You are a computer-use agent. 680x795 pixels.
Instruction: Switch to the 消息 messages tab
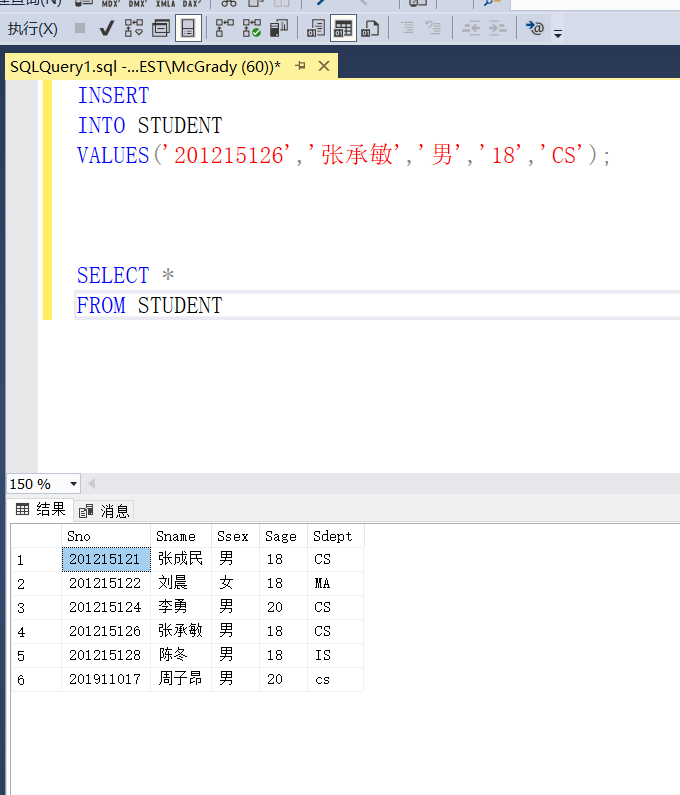point(104,511)
